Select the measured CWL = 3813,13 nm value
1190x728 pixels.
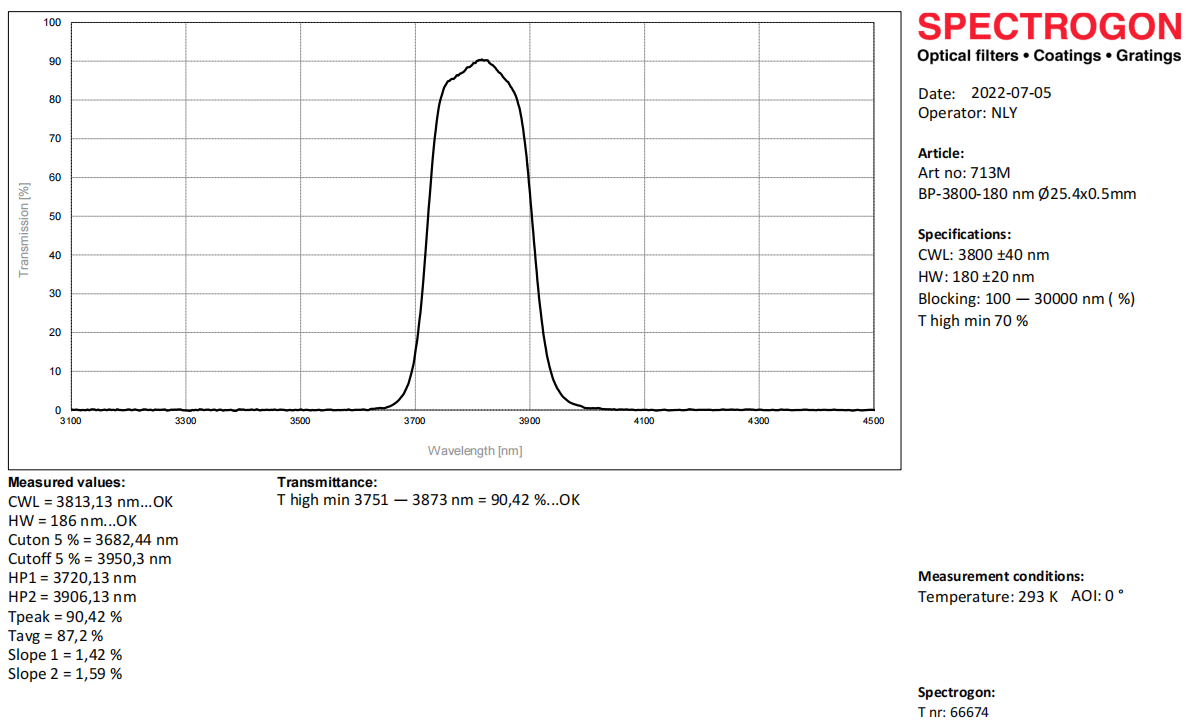pos(91,502)
